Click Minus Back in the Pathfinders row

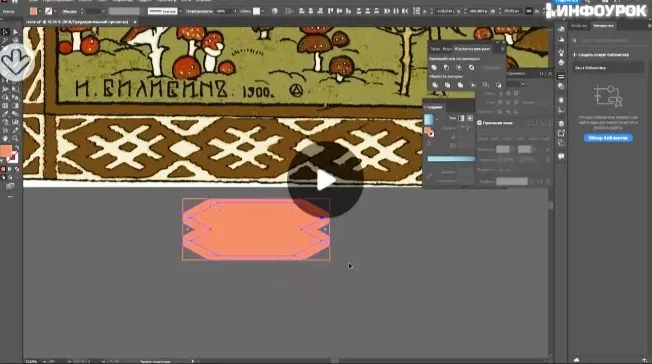point(498,85)
